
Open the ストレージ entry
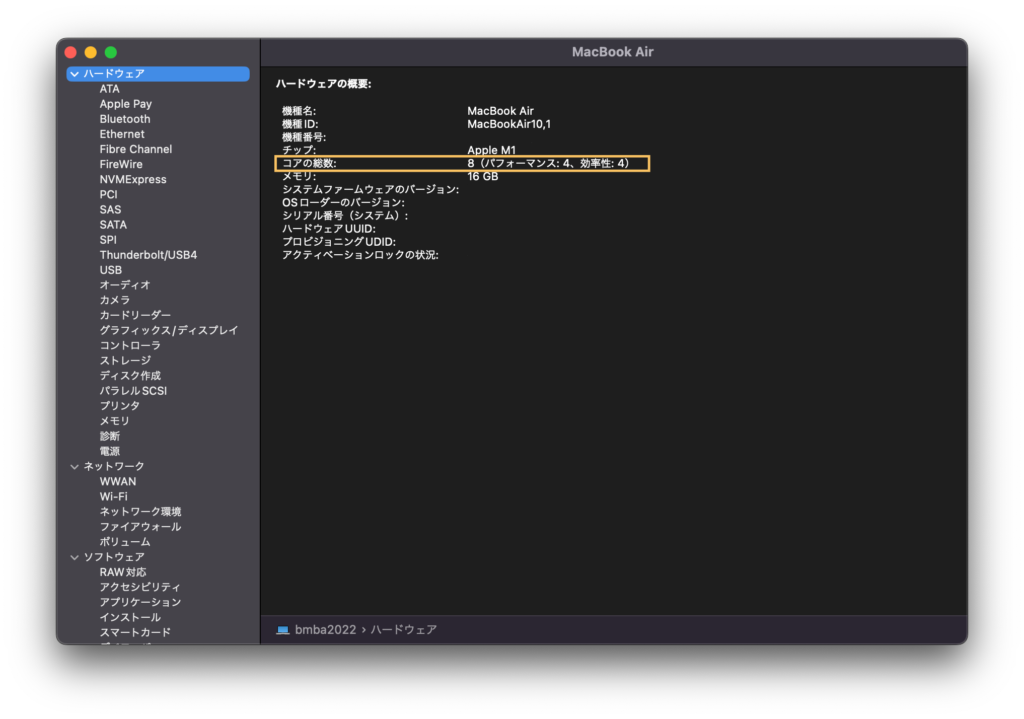click(125, 360)
